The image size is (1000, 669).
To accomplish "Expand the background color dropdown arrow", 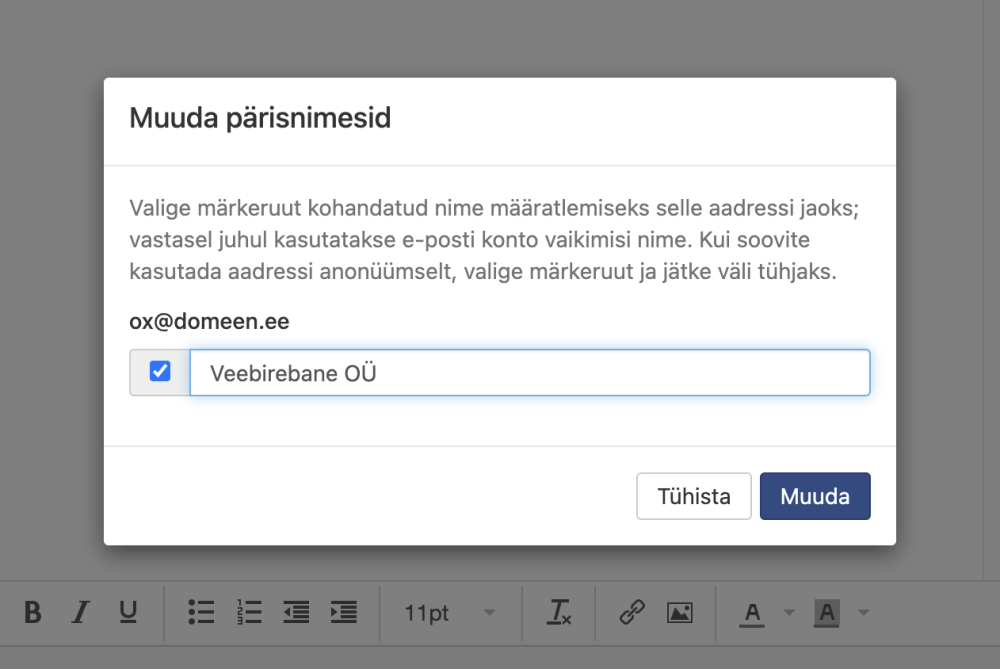I will [x=863, y=613].
